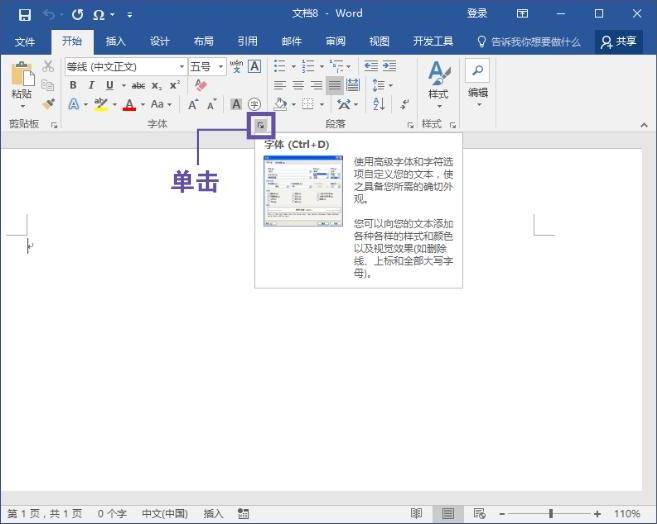The height and width of the screenshot is (524, 657).
Task: Switch to Web Layout view in status bar
Action: click(x=480, y=513)
